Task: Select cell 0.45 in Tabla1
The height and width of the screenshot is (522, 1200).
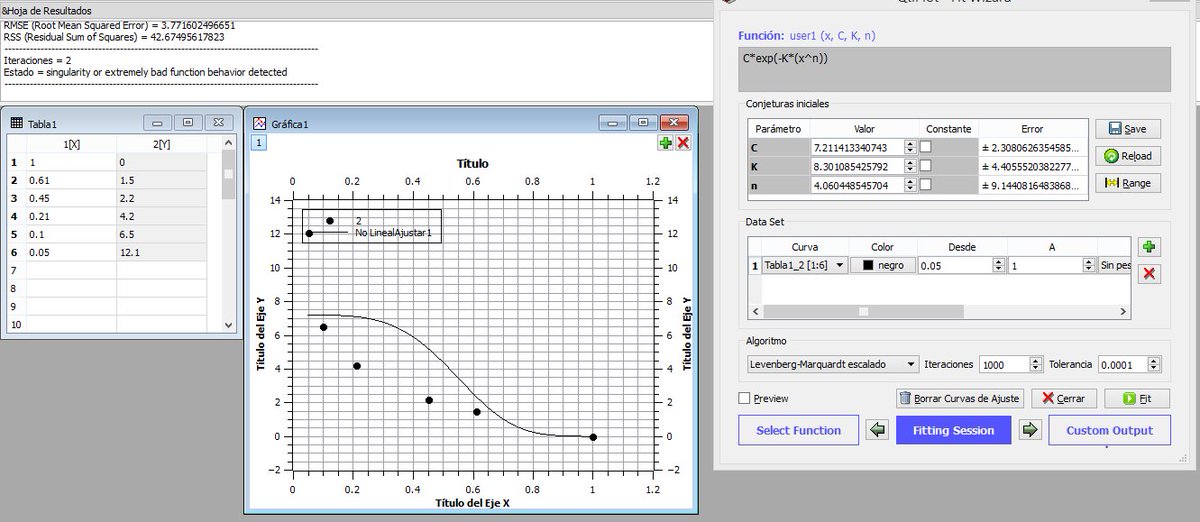Action: [71, 198]
